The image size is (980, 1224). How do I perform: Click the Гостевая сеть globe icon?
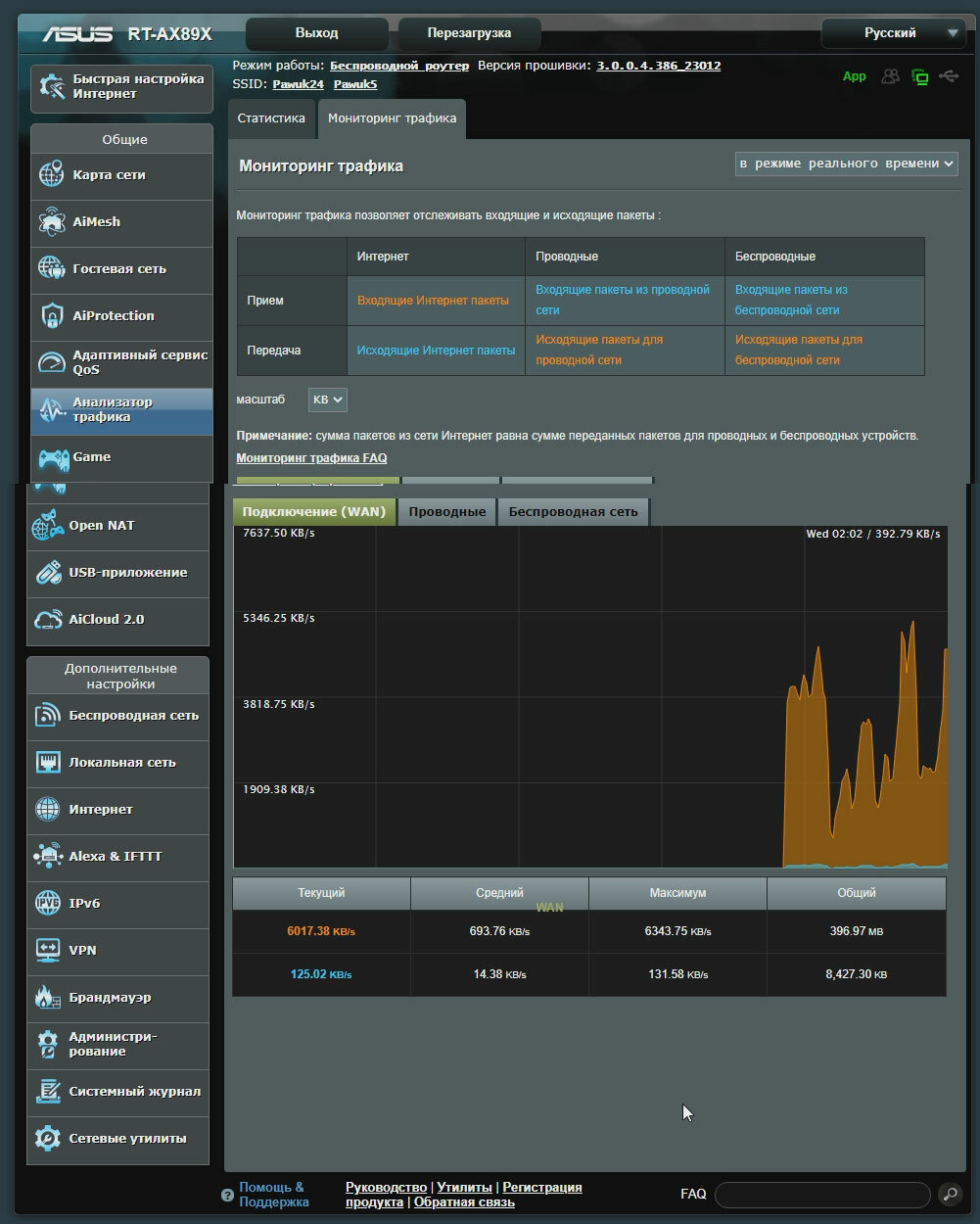pos(51,268)
